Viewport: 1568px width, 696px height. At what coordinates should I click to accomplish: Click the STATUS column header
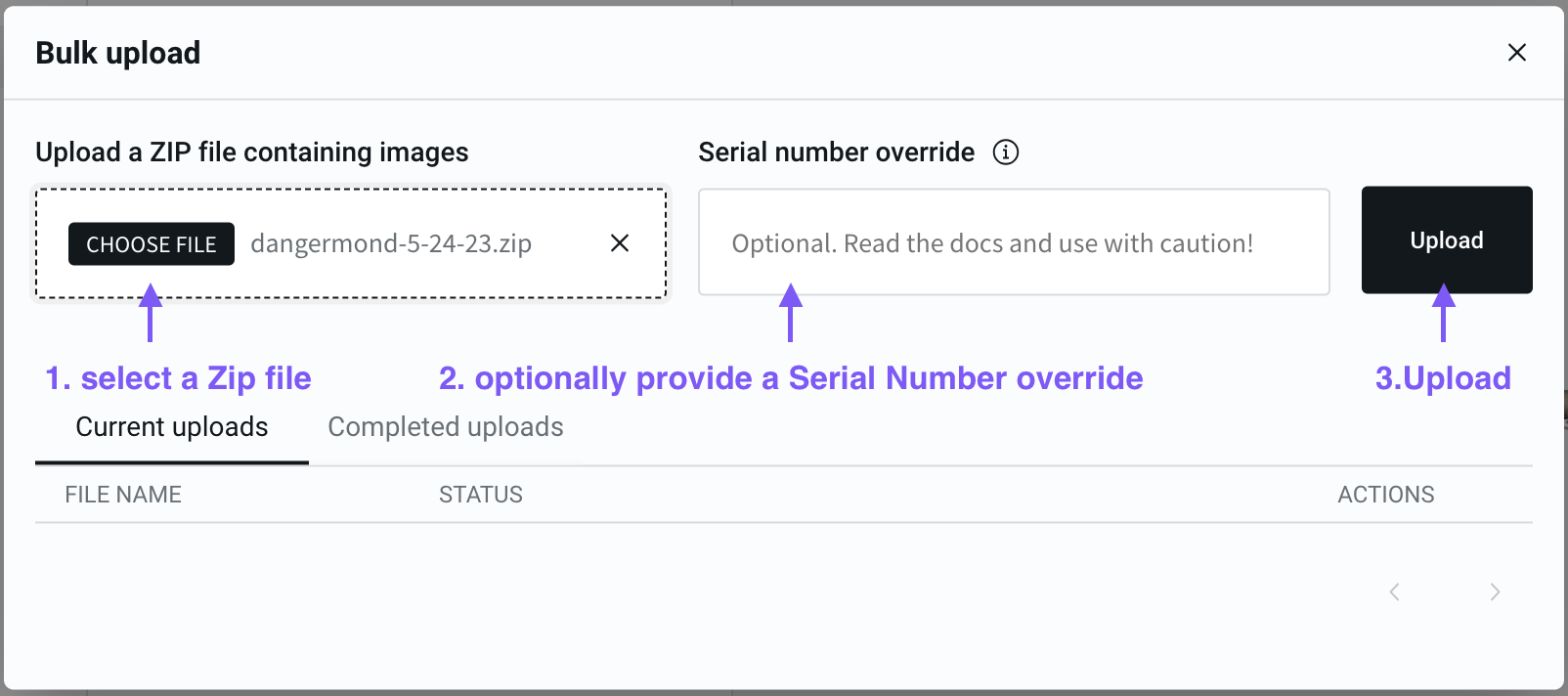481,495
